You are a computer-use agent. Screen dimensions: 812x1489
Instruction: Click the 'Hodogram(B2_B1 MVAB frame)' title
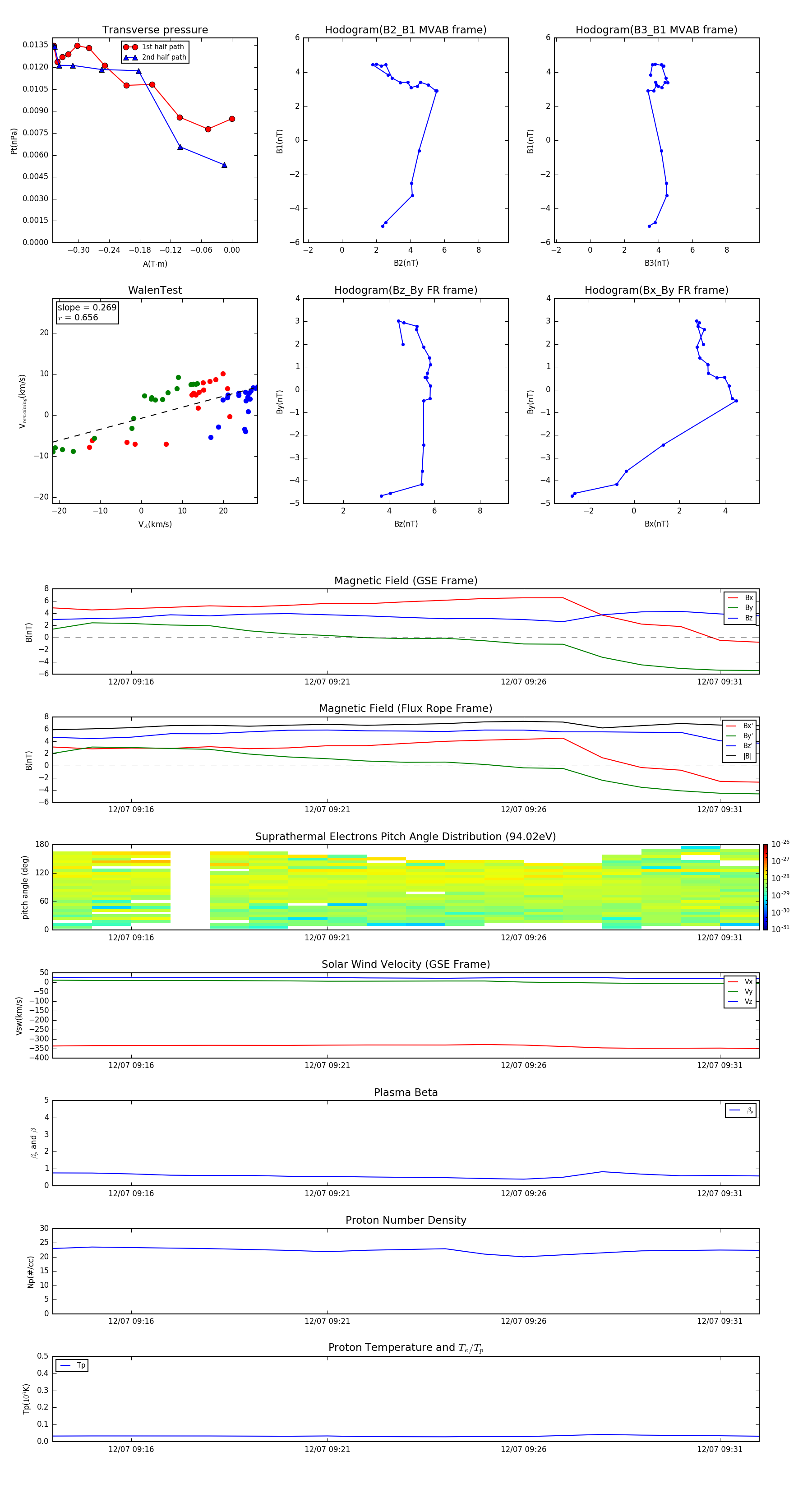pos(406,30)
